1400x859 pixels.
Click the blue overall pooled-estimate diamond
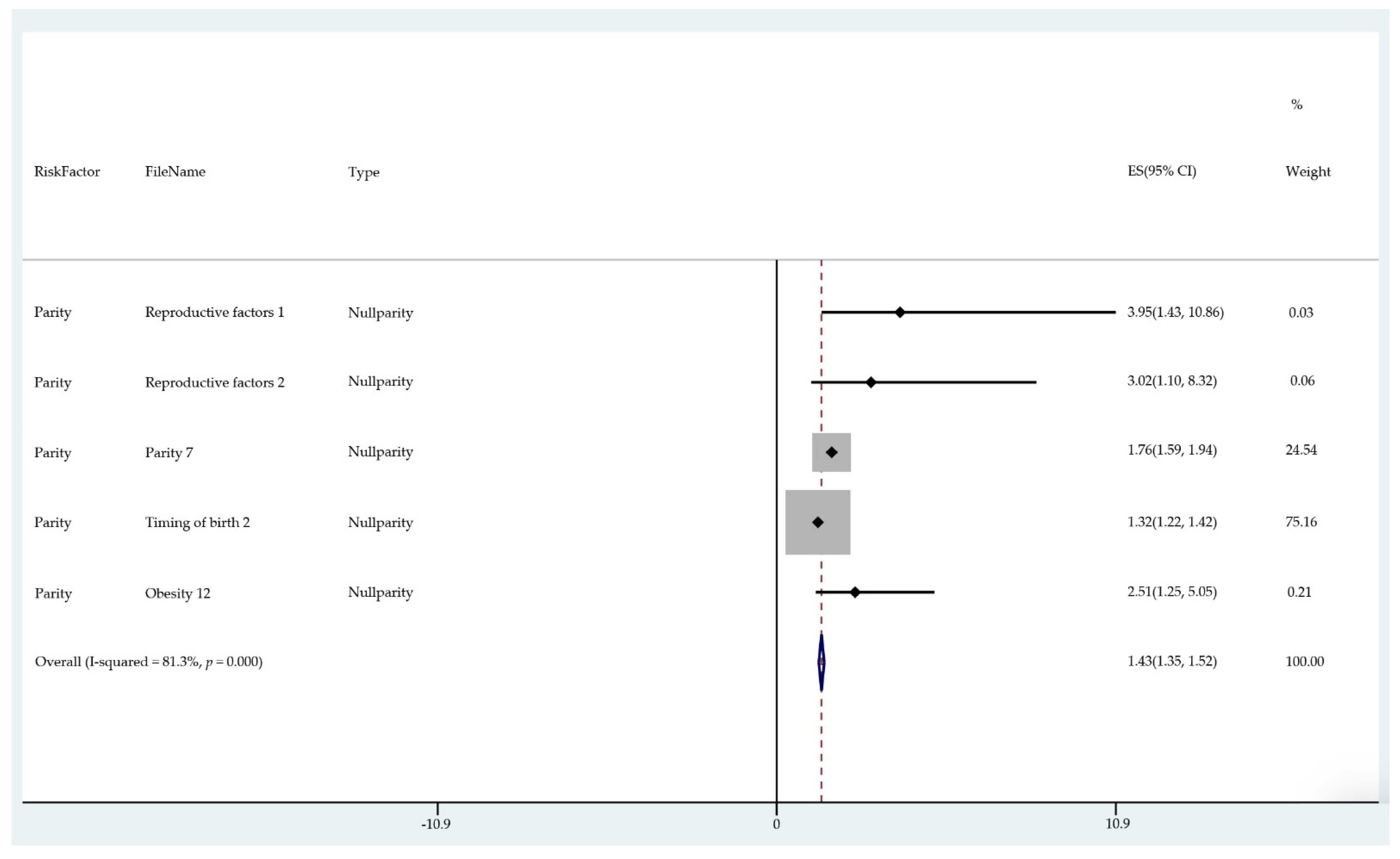click(x=822, y=663)
